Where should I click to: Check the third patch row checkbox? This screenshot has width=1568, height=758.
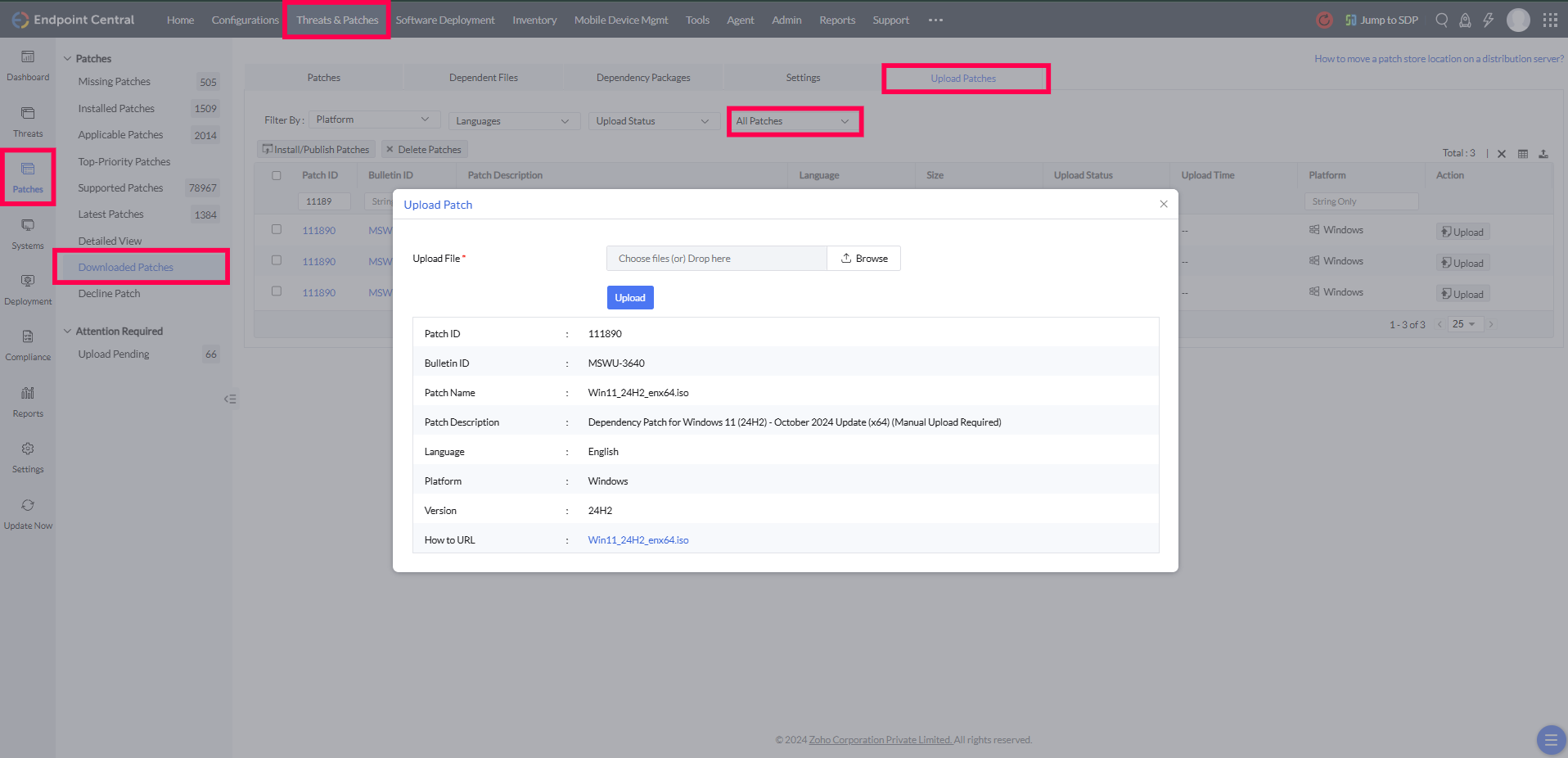coord(277,291)
